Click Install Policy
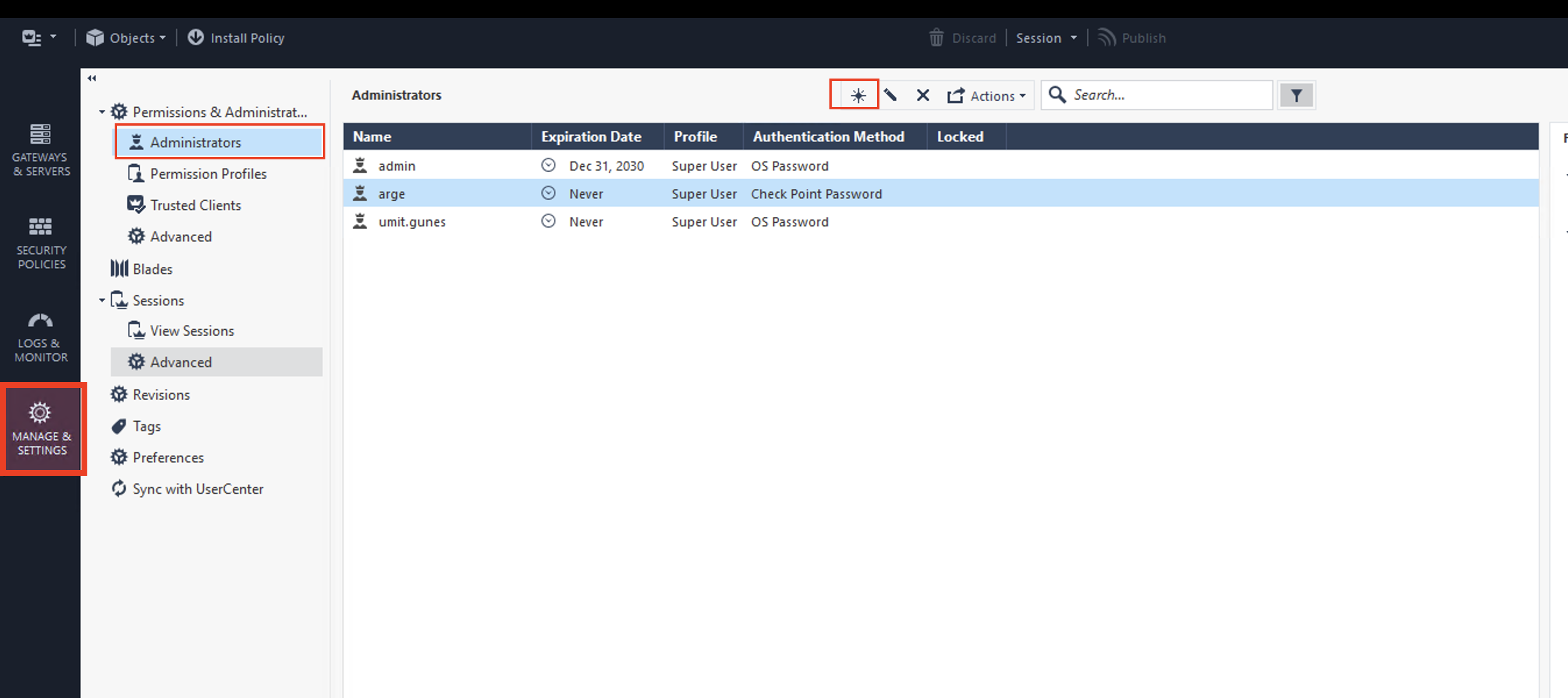Viewport: 1568px width, 698px height. point(236,38)
